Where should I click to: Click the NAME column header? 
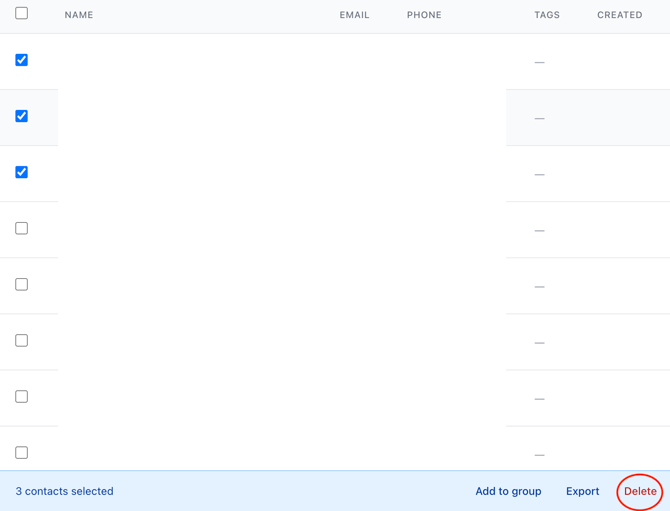[79, 15]
